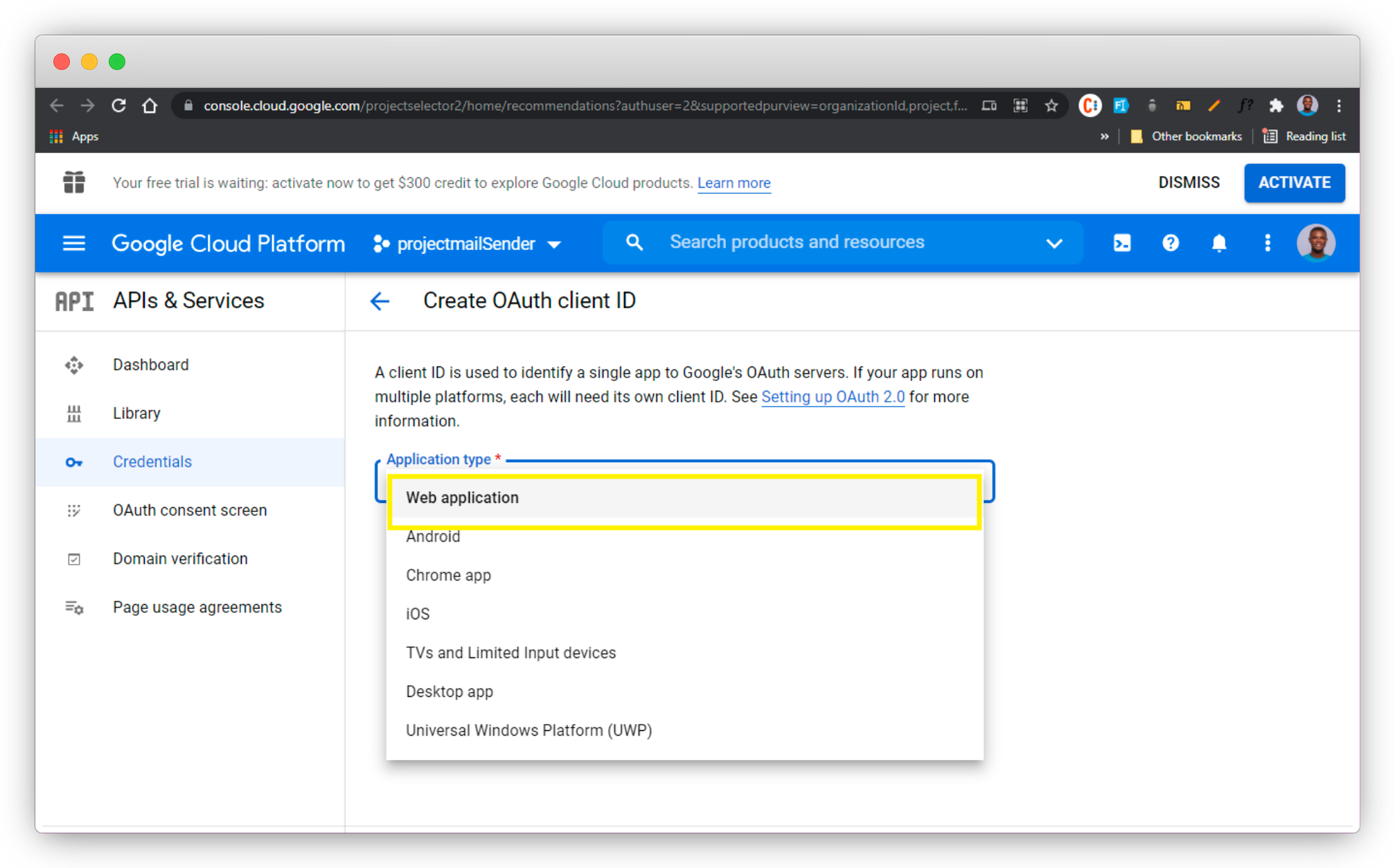
Task: Click the Domain verification checkbox icon
Action: (x=74, y=559)
